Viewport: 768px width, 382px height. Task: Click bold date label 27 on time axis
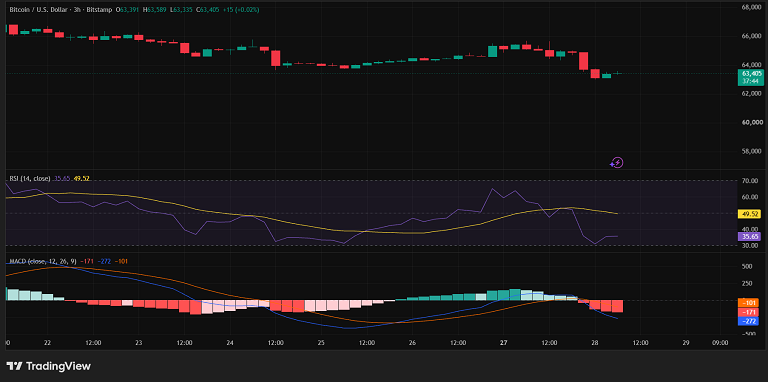(x=503, y=343)
